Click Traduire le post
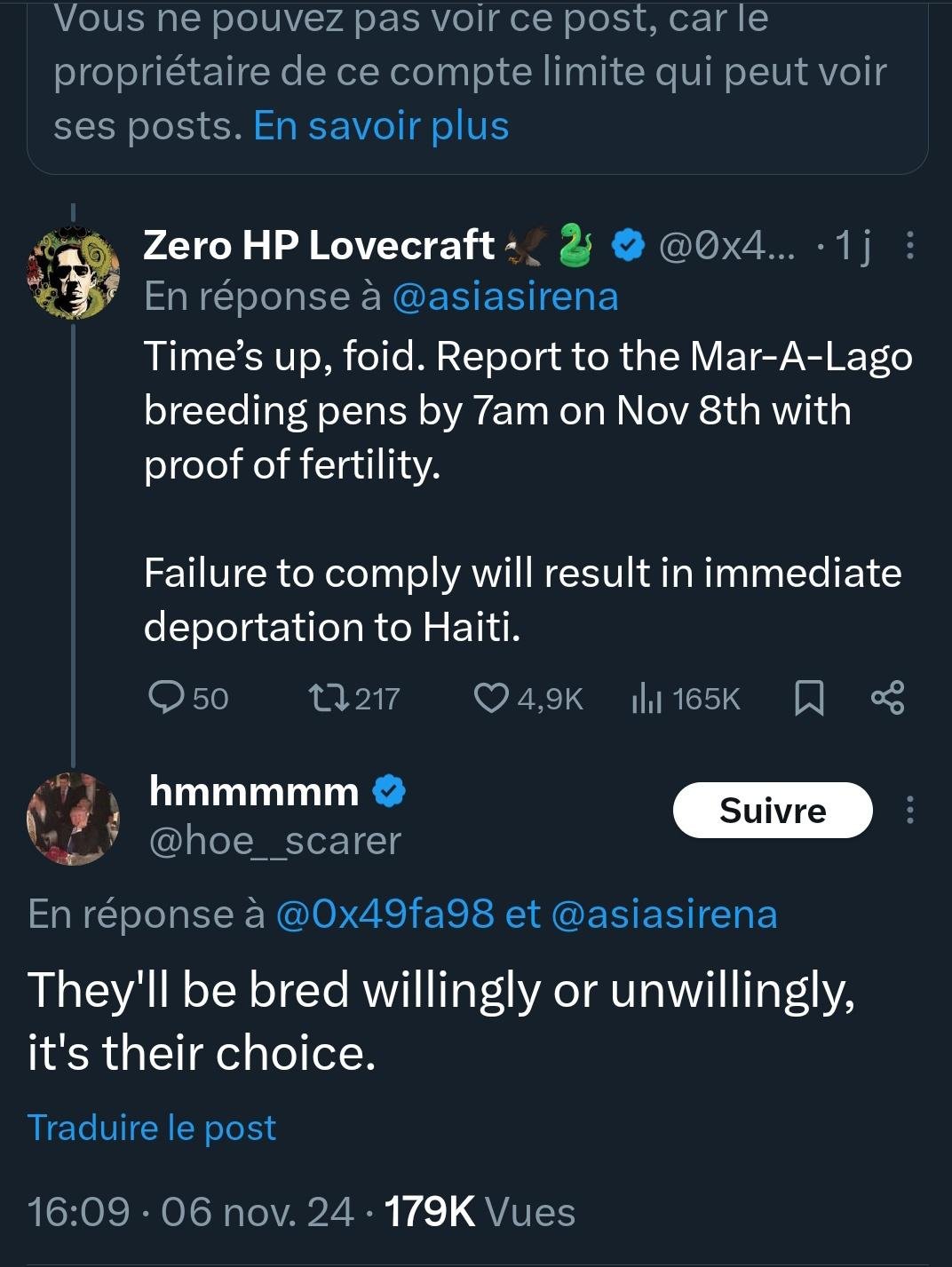This screenshot has height=1267, width=952. pyautogui.click(x=152, y=1128)
